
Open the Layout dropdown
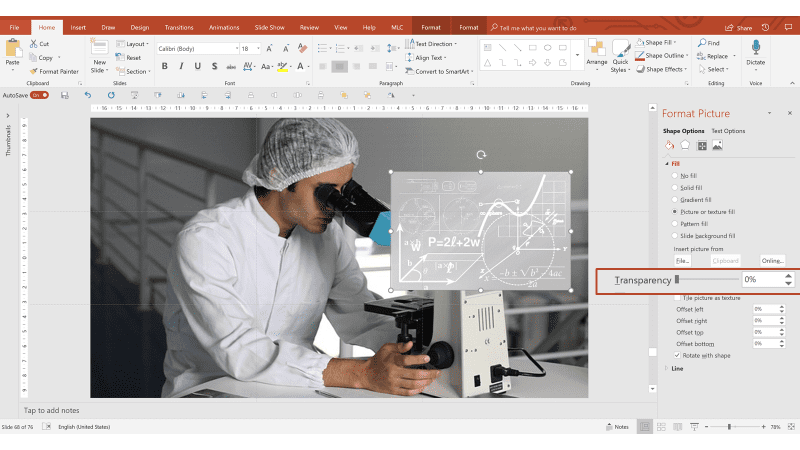click(133, 44)
